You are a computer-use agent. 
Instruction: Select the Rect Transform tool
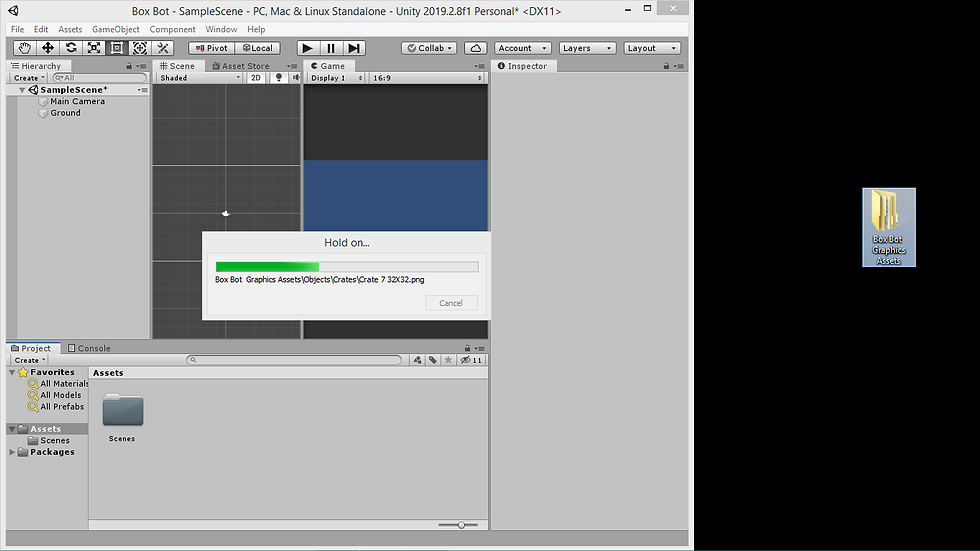pos(117,48)
